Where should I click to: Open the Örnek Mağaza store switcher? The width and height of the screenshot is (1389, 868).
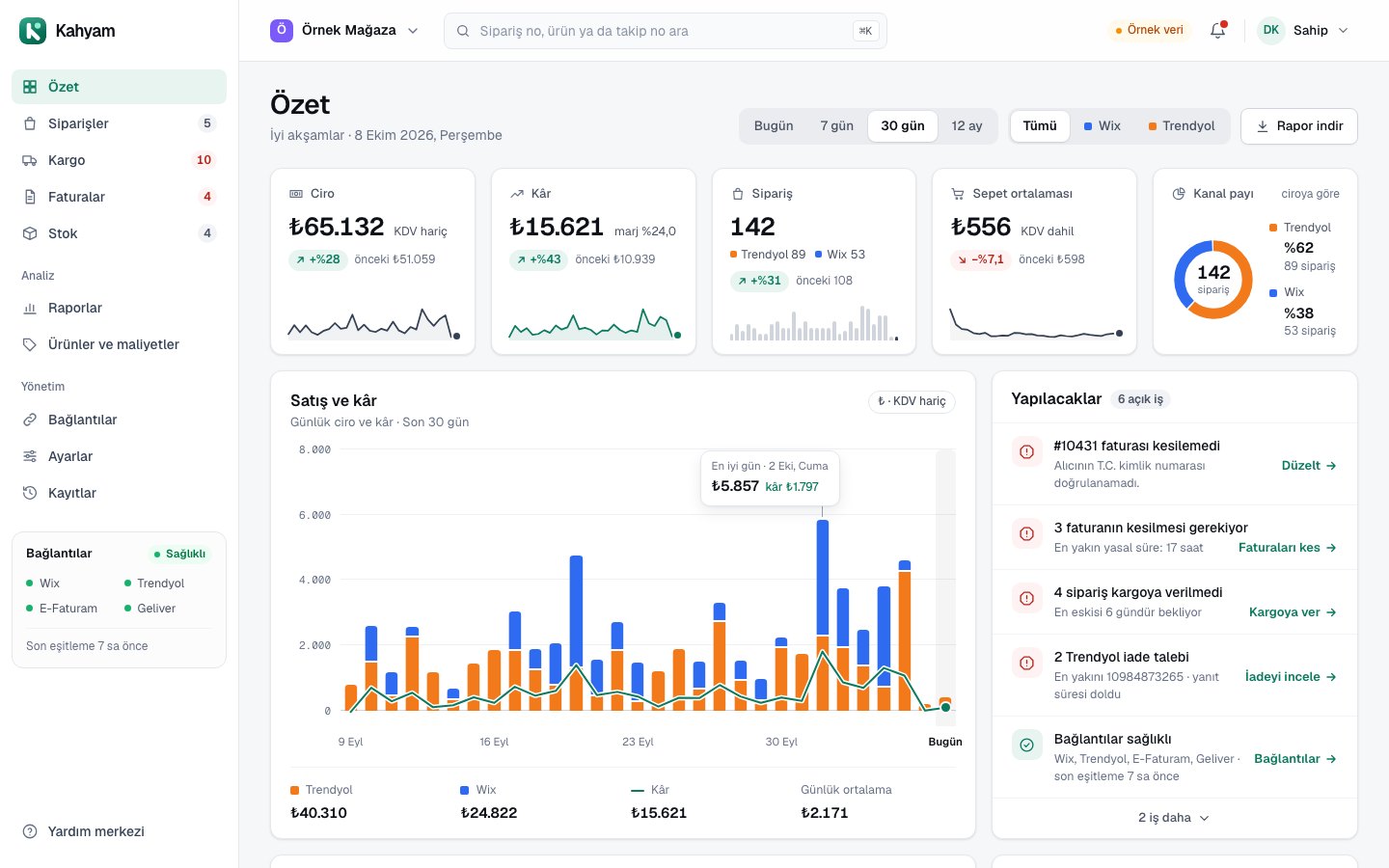[344, 31]
